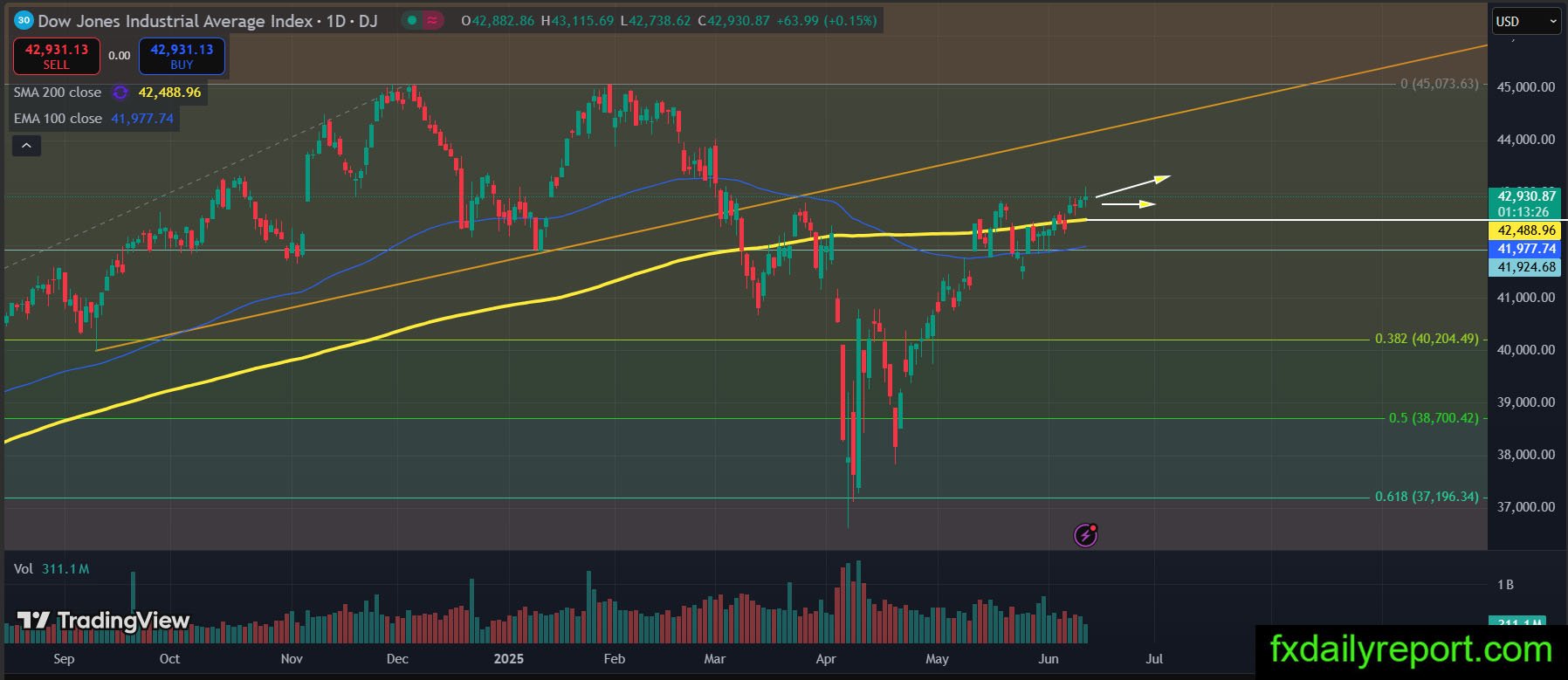The height and width of the screenshot is (680, 1568).
Task: Click the blue EMA price tag 41,977.74
Action: [1527, 249]
